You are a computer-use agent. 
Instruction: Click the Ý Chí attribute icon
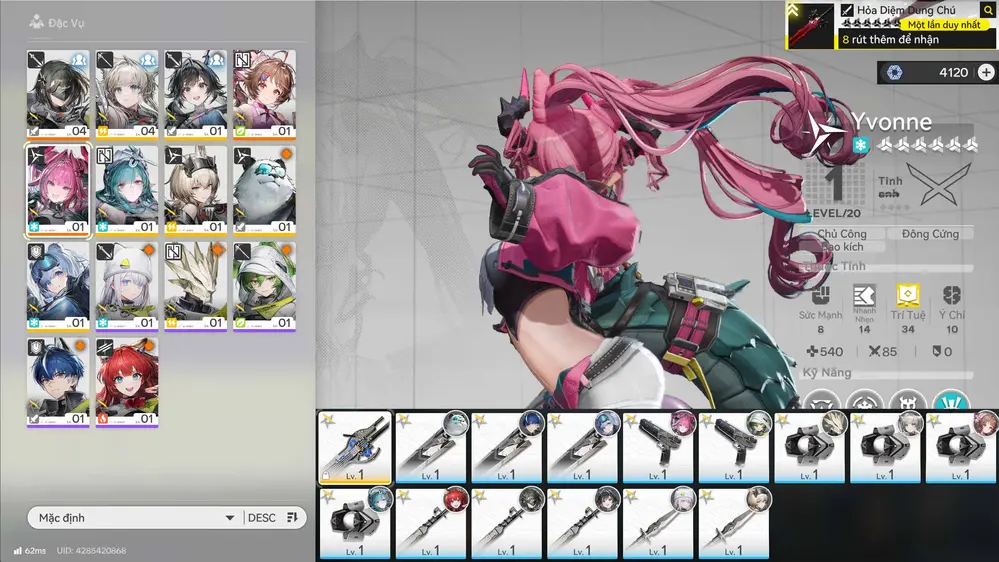pos(952,295)
